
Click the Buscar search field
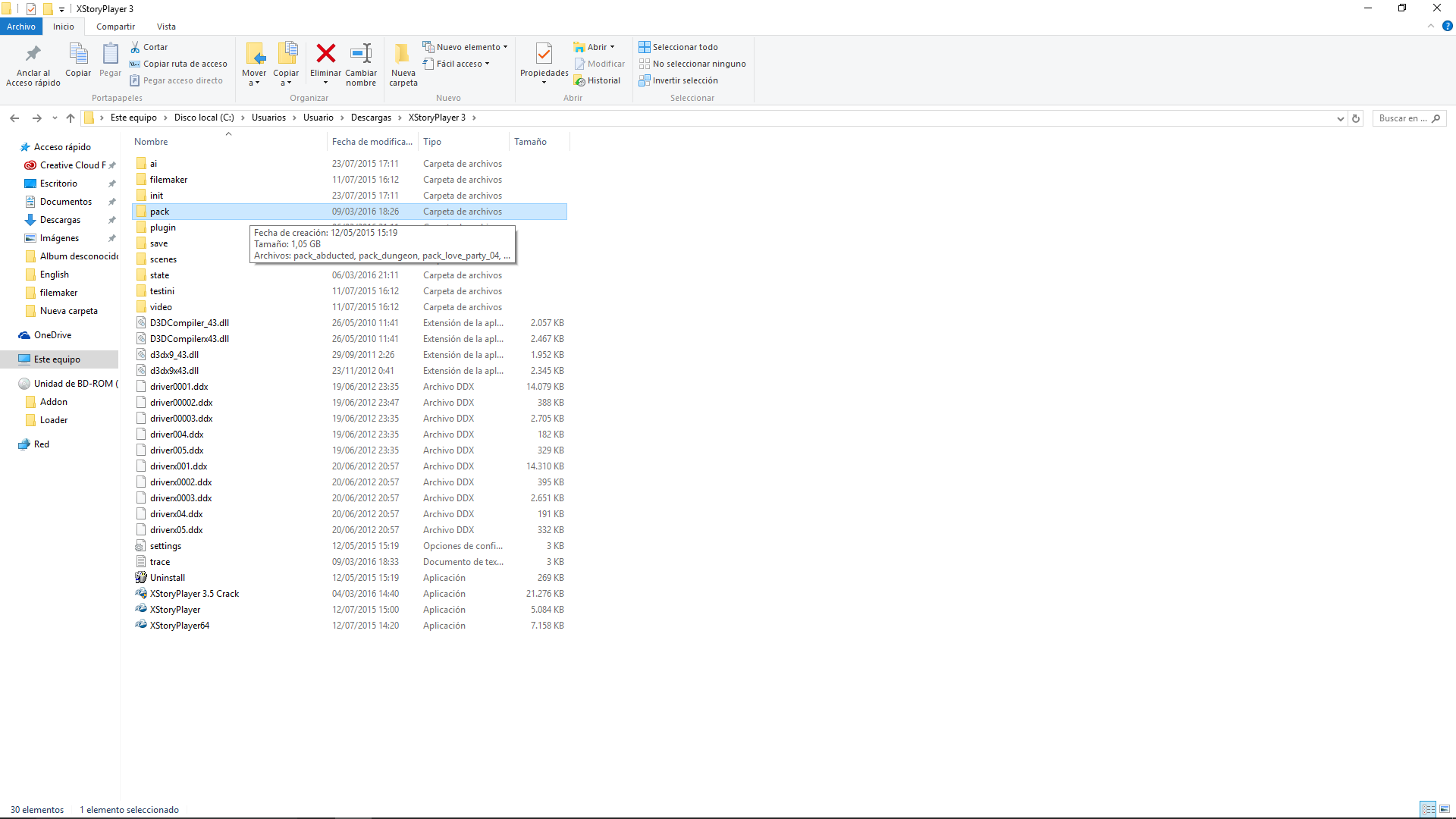pyautogui.click(x=1409, y=118)
